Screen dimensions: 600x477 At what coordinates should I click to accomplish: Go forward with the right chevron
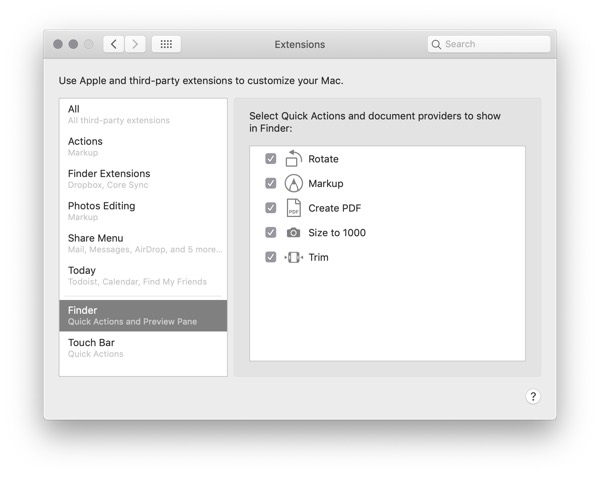(x=135, y=44)
